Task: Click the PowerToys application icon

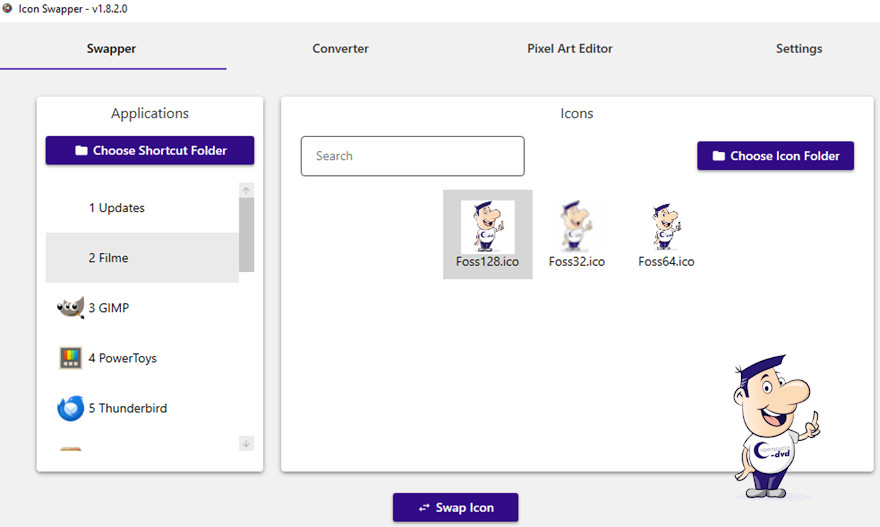Action: [71, 358]
